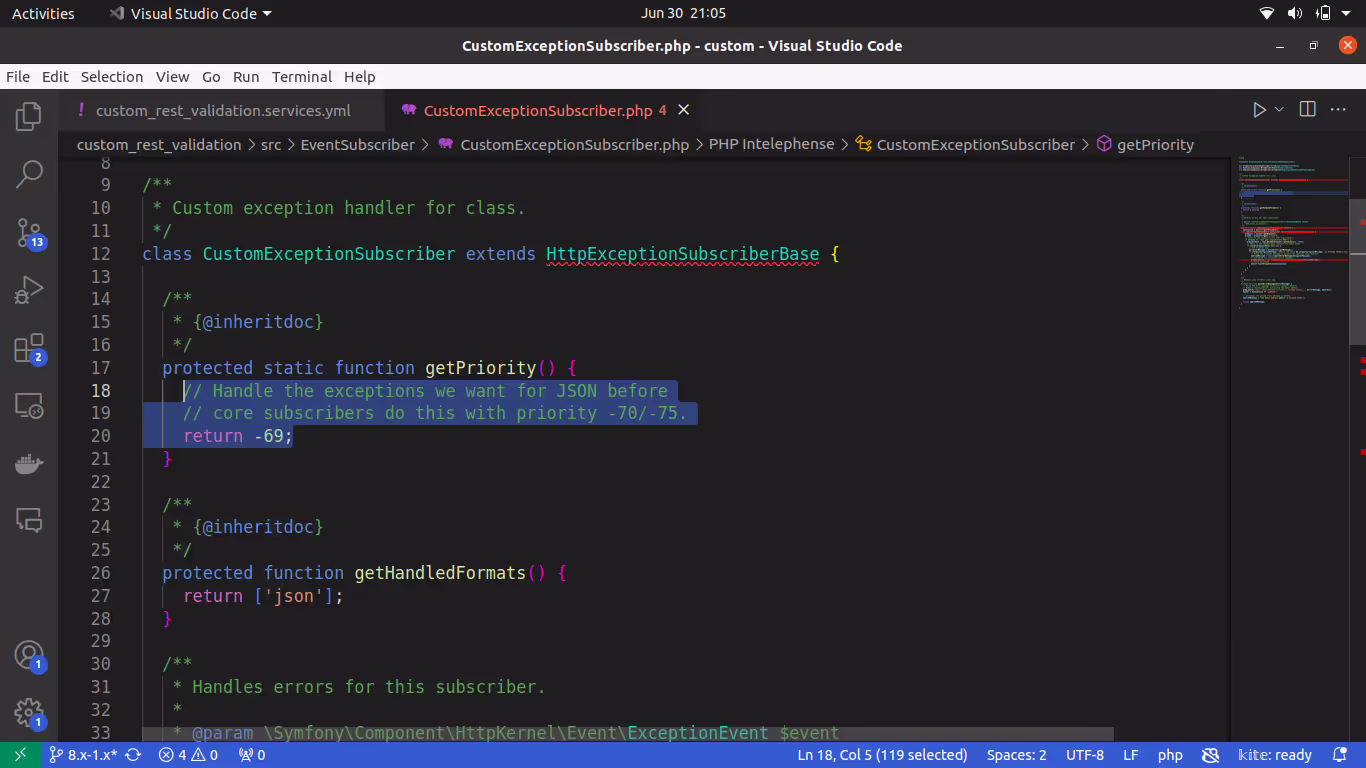The height and width of the screenshot is (768, 1366).
Task: Open the Terminal menu
Action: [302, 77]
